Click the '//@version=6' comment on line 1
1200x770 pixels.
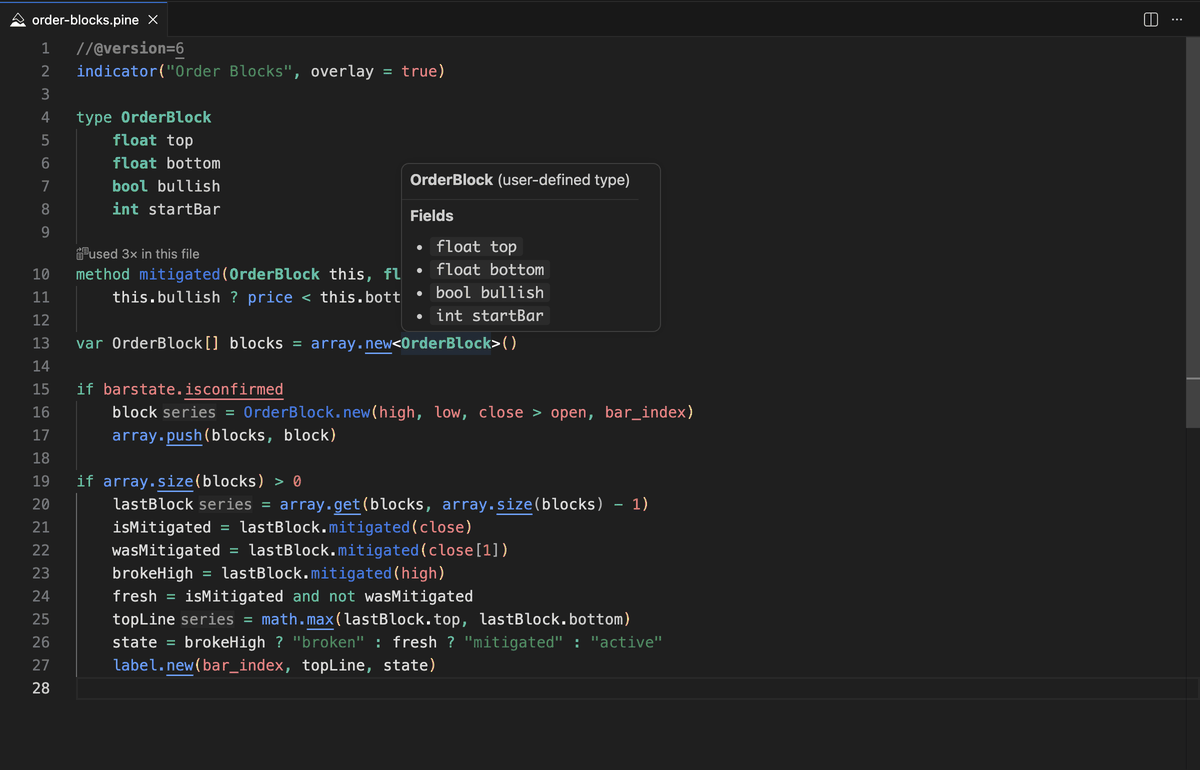coord(130,49)
